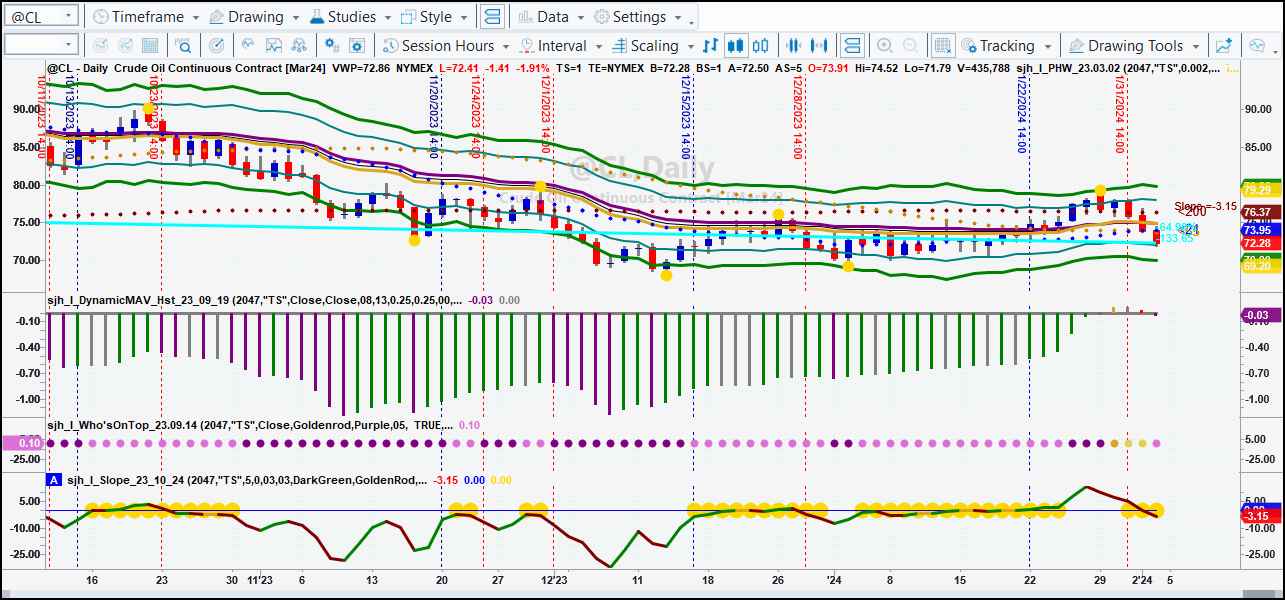The width and height of the screenshot is (1285, 600).
Task: Click the clock target icon before the chart icons
Action: 216,45
